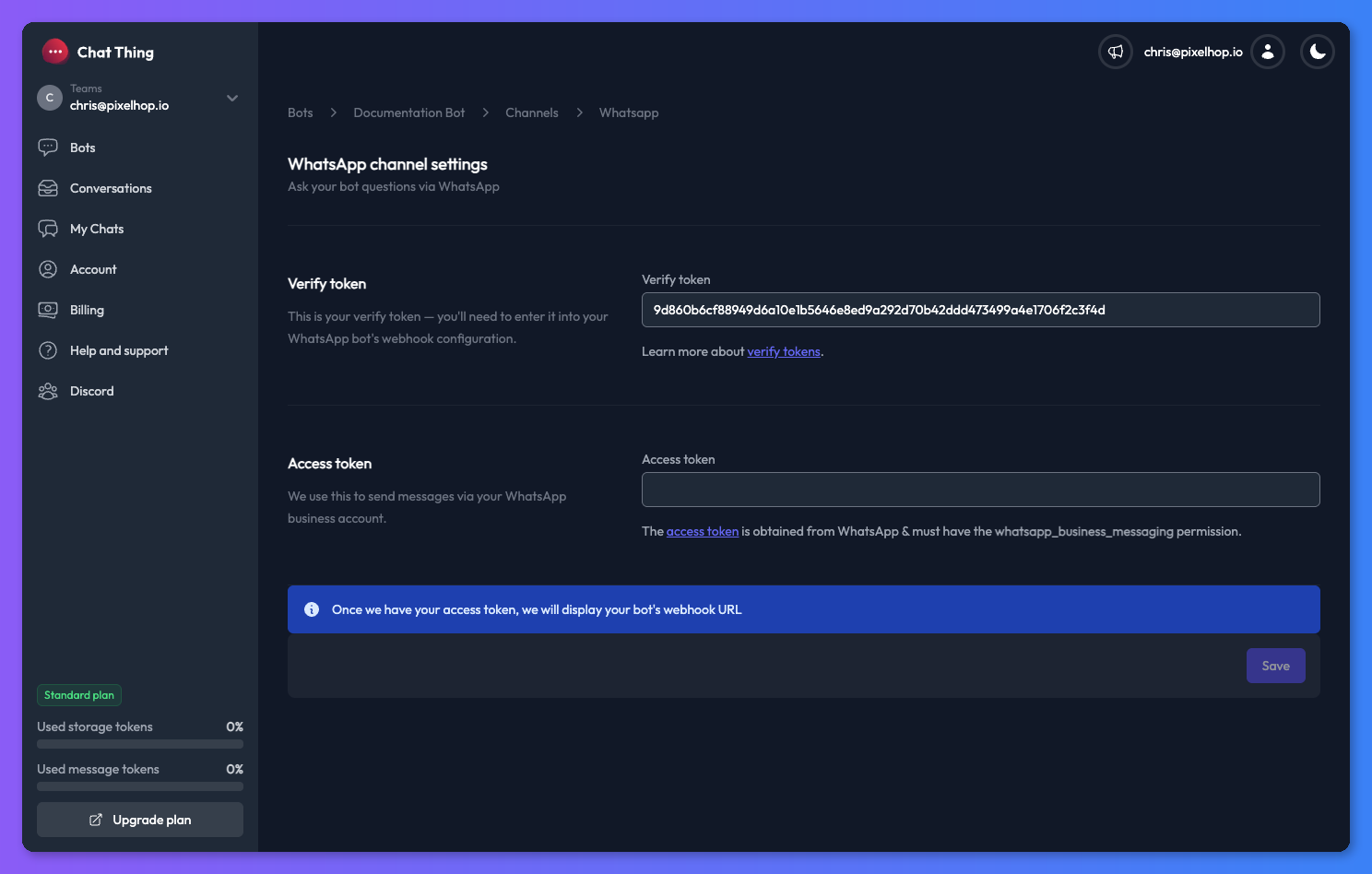Click the WhatsApp channel settings heading
Image resolution: width=1372 pixels, height=874 pixels.
pos(387,164)
